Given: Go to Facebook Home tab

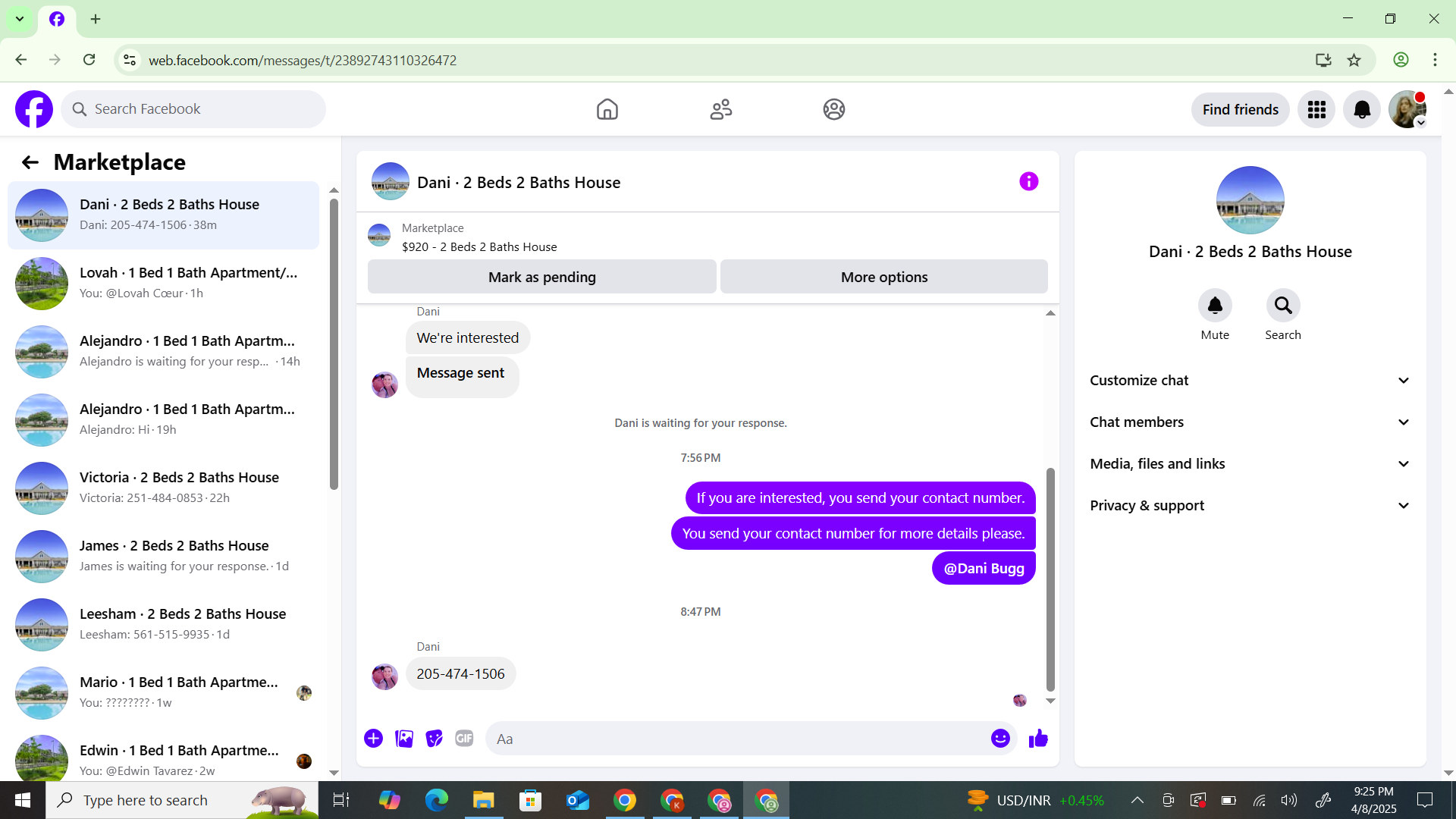Looking at the screenshot, I should click(x=607, y=110).
